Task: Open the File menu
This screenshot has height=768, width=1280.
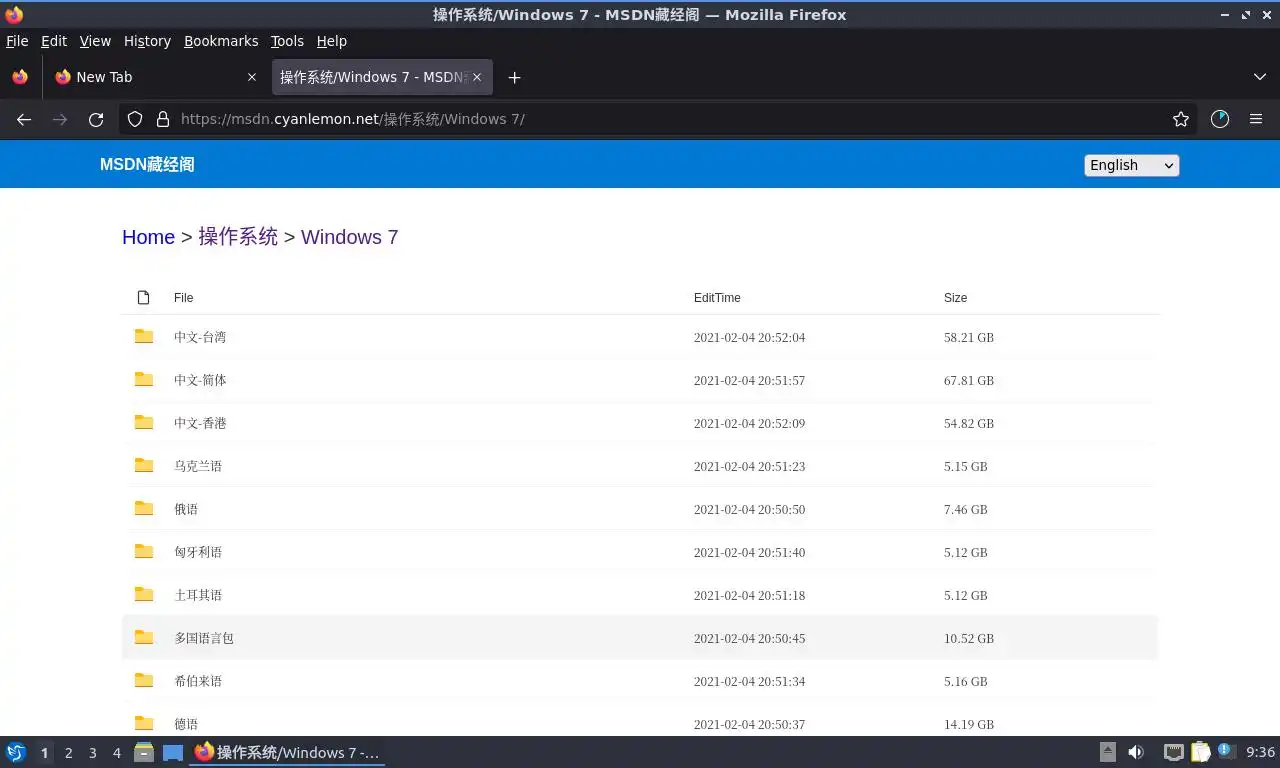Action: pos(17,41)
